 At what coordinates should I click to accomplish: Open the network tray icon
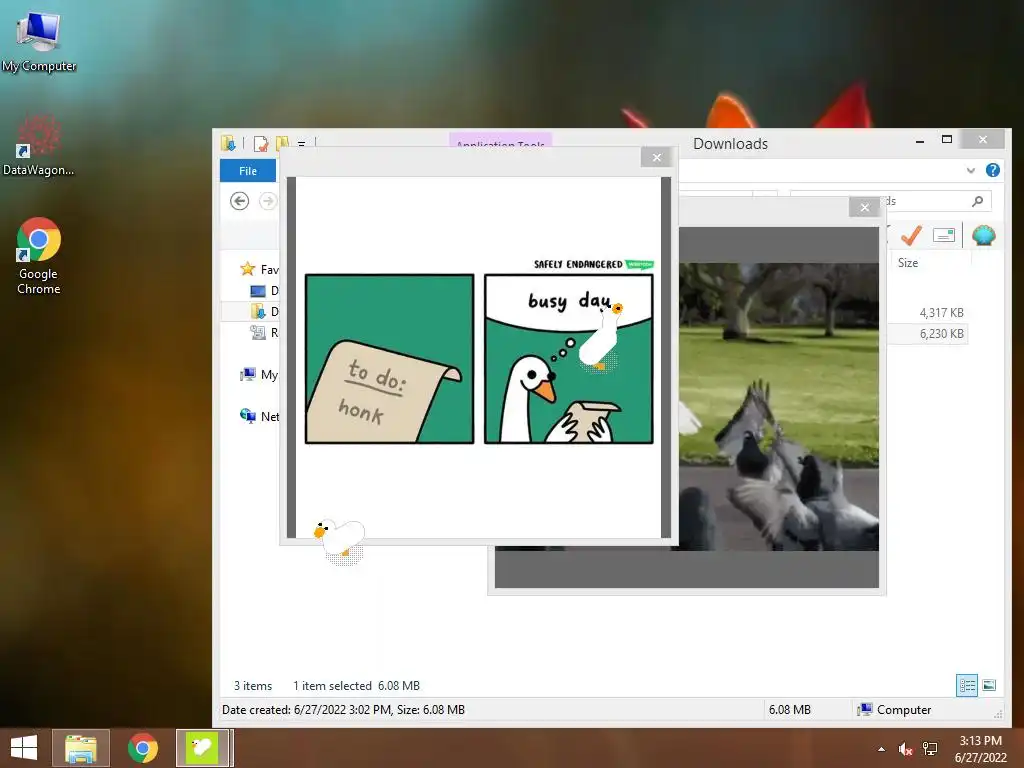[929, 749]
